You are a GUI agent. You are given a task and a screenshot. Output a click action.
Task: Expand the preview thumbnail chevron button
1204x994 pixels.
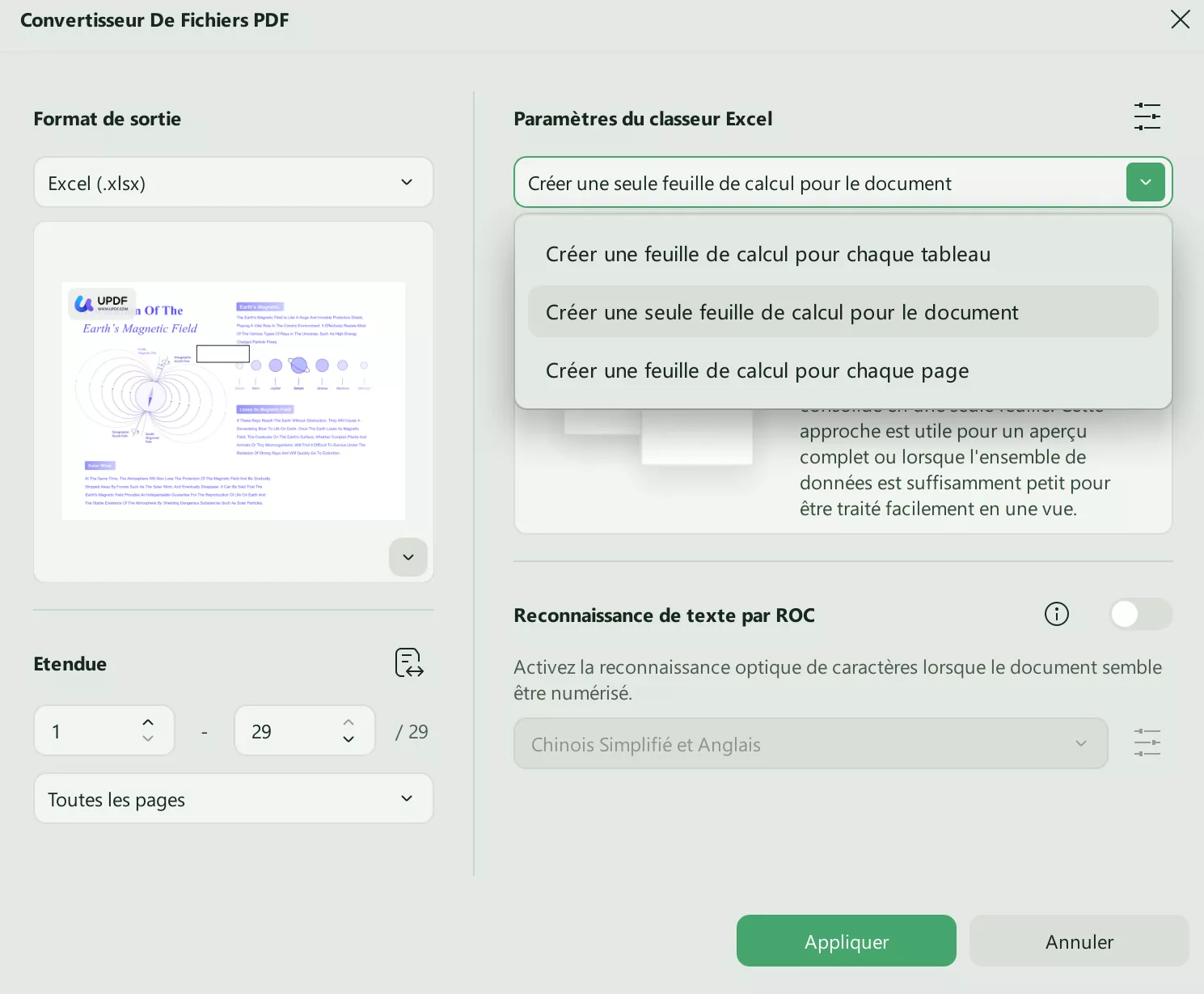(408, 557)
